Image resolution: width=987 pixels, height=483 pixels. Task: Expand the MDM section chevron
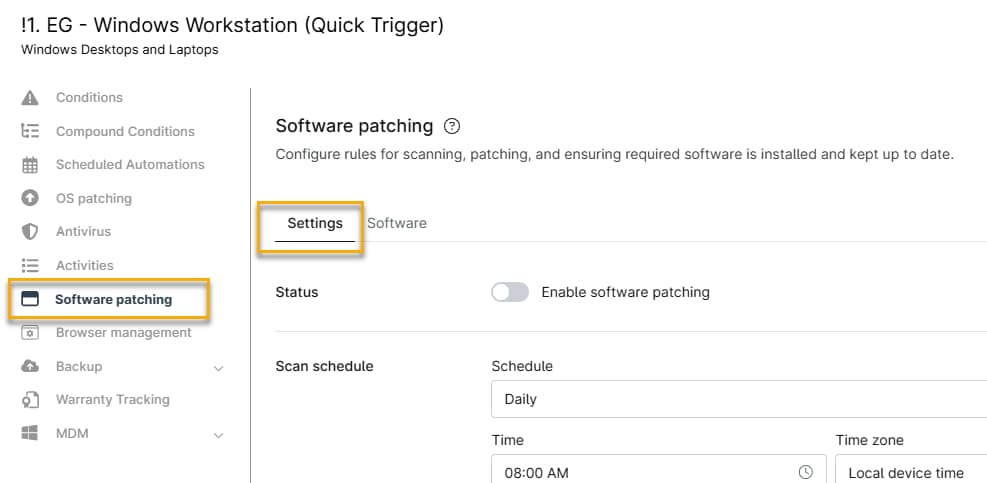tap(219, 434)
